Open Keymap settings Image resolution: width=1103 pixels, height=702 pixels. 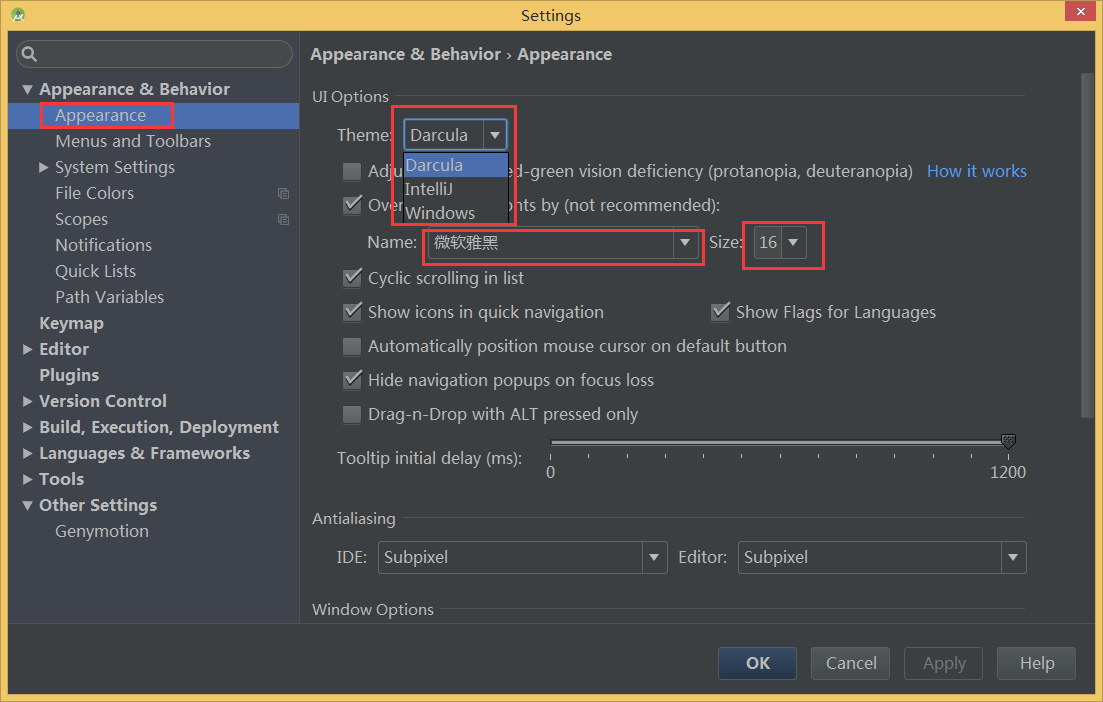71,324
